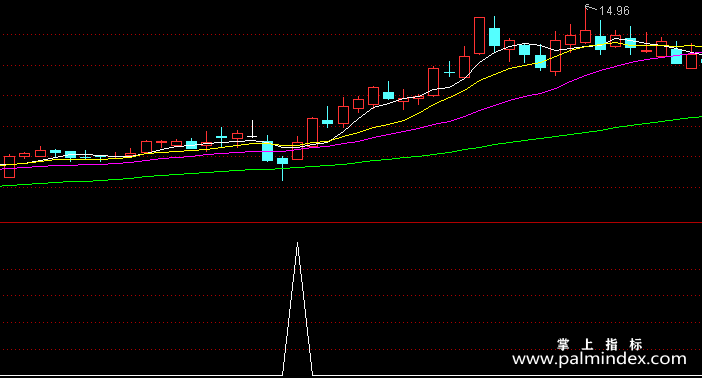Open the www.palmindex.com watermark link
Viewport: 702px width, 378px height.
599,358
